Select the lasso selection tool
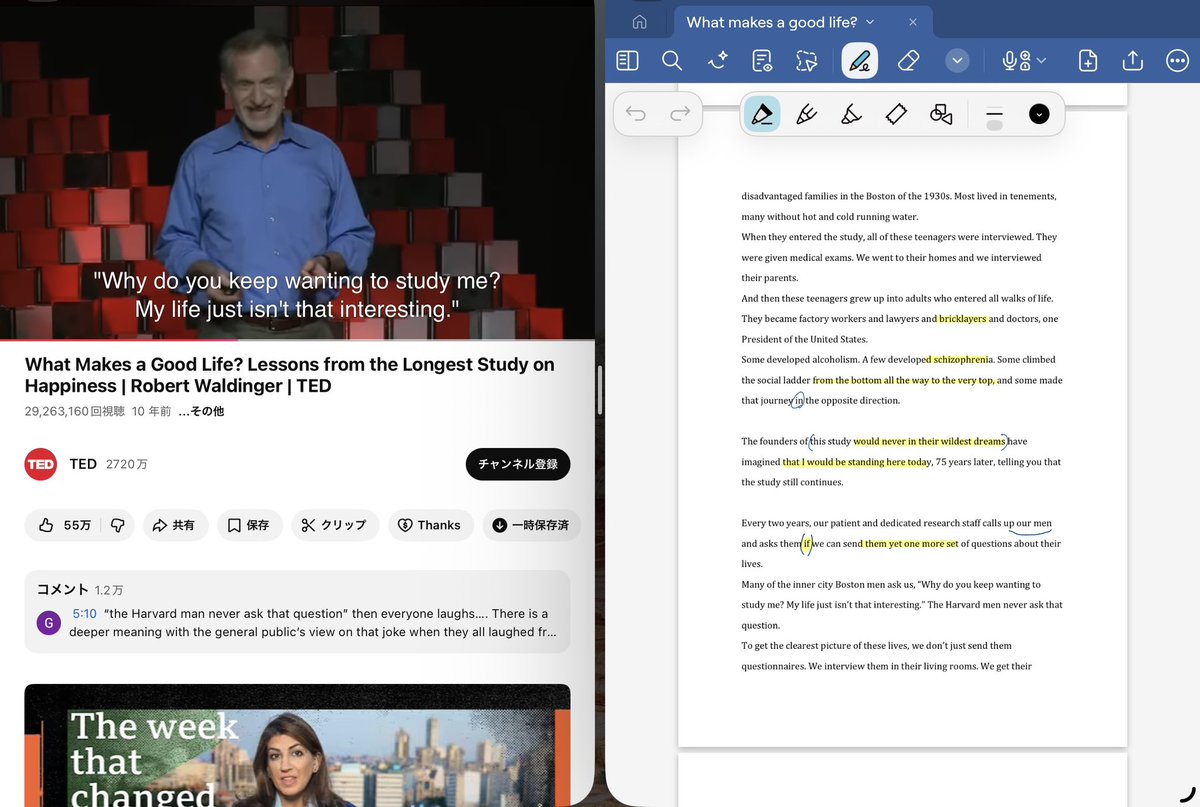This screenshot has height=807, width=1200. pyautogui.click(x=806, y=61)
